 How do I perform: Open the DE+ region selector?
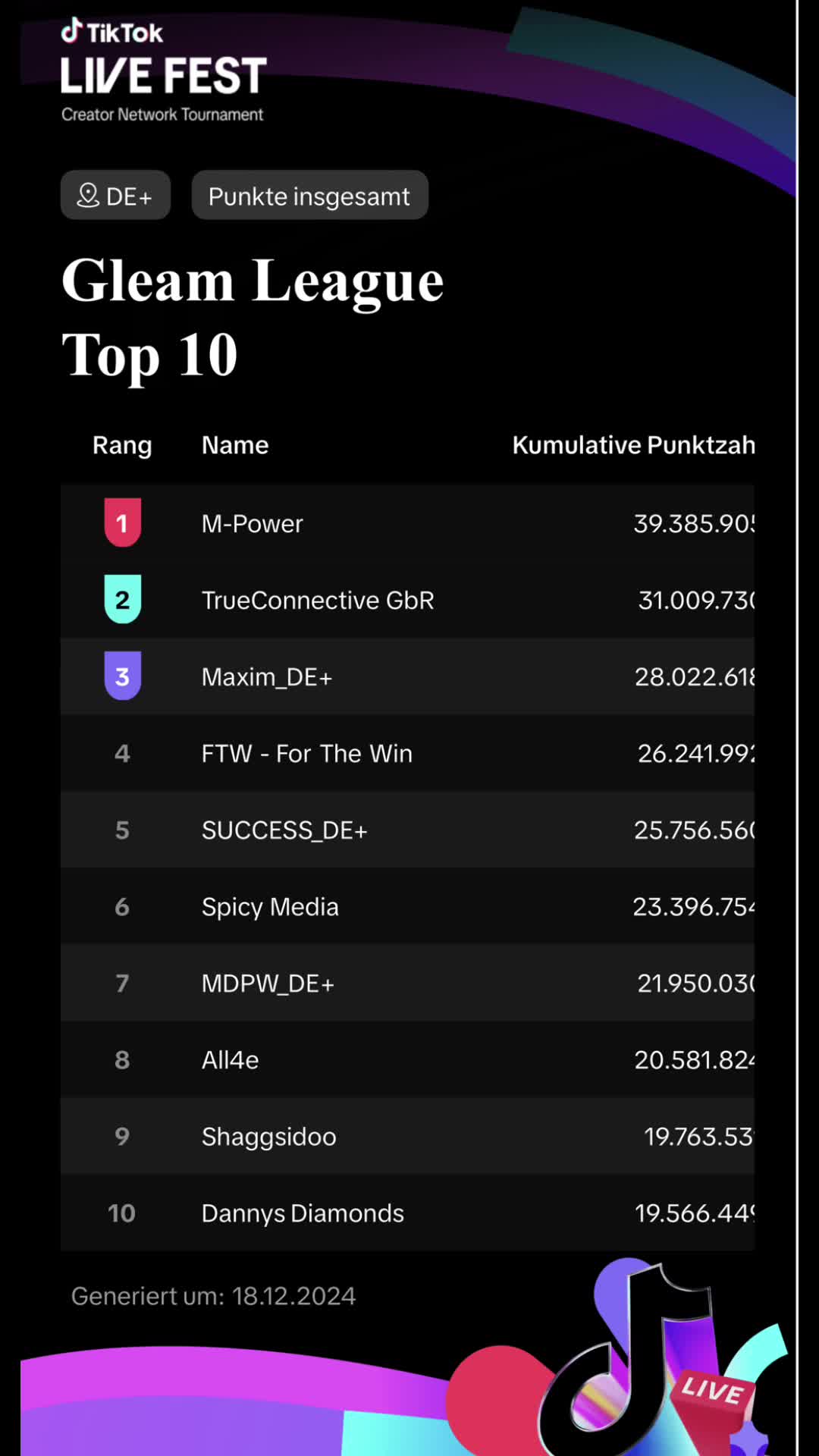[x=115, y=196]
